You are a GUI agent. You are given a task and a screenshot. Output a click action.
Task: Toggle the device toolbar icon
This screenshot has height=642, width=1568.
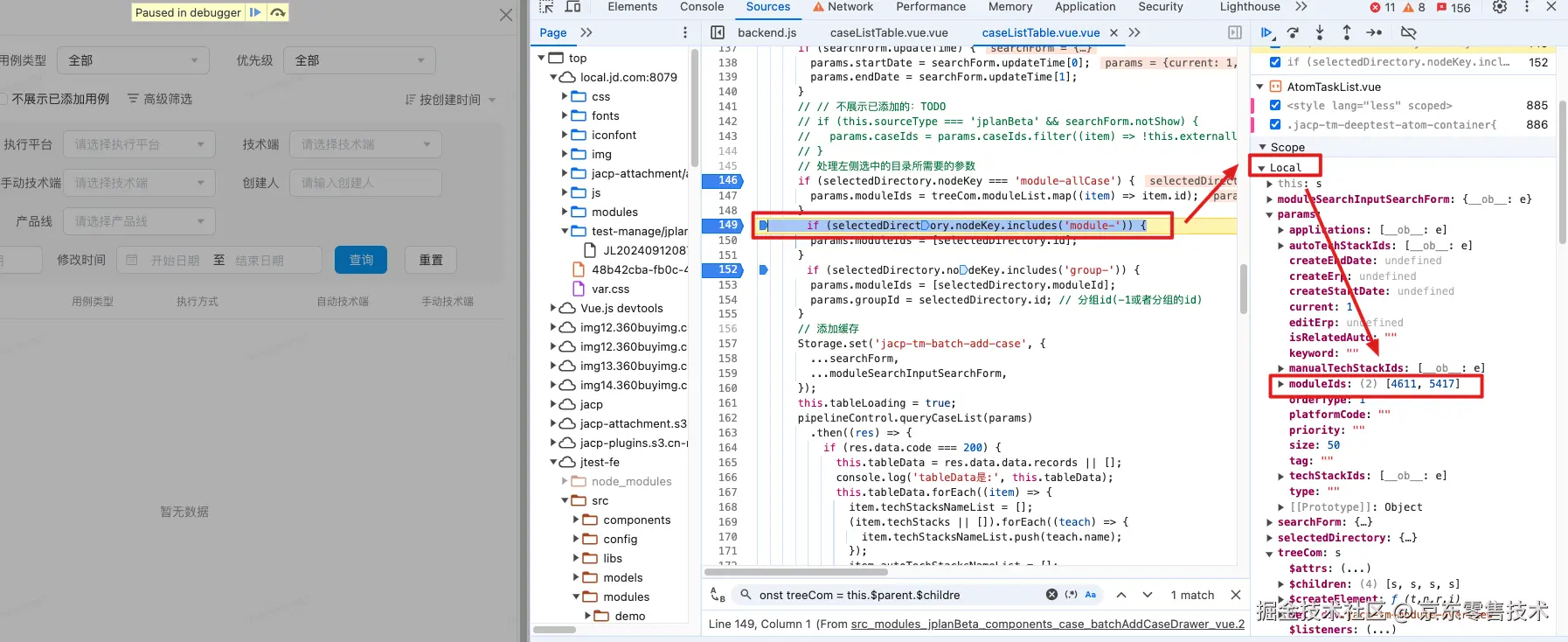(x=573, y=7)
